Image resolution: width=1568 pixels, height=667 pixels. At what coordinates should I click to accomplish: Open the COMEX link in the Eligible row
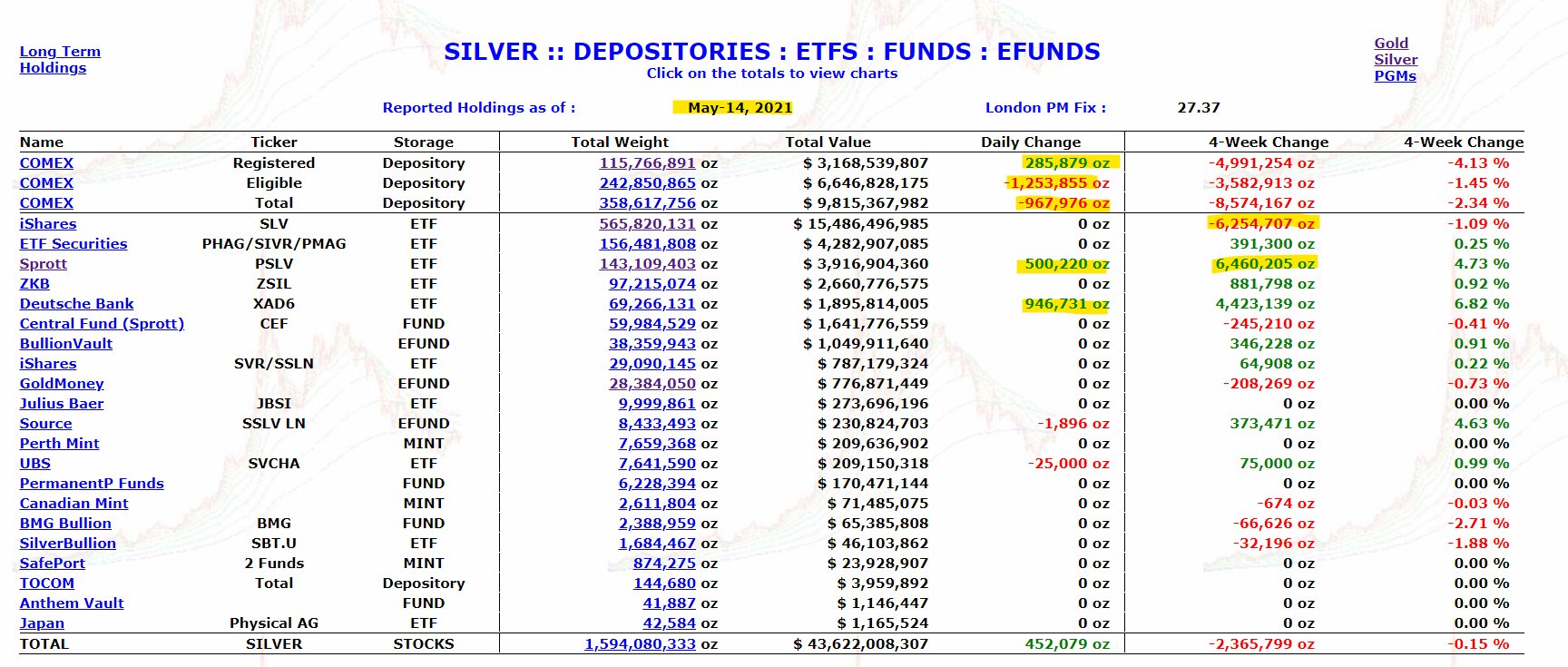pyautogui.click(x=46, y=182)
